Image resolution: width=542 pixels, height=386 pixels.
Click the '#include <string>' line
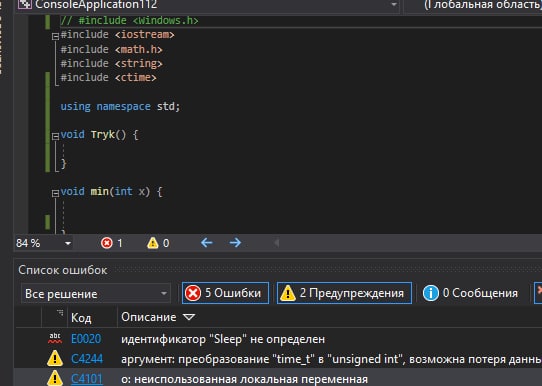pos(112,64)
